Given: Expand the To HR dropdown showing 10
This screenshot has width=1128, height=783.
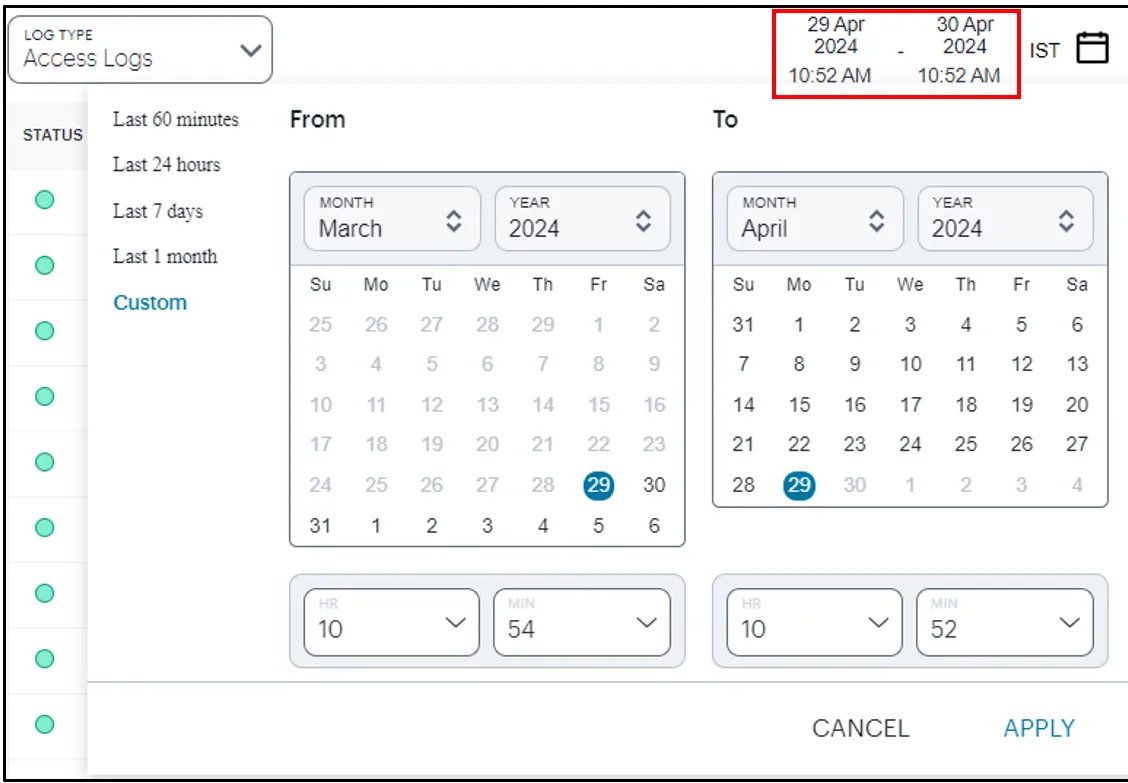Looking at the screenshot, I should coord(814,623).
